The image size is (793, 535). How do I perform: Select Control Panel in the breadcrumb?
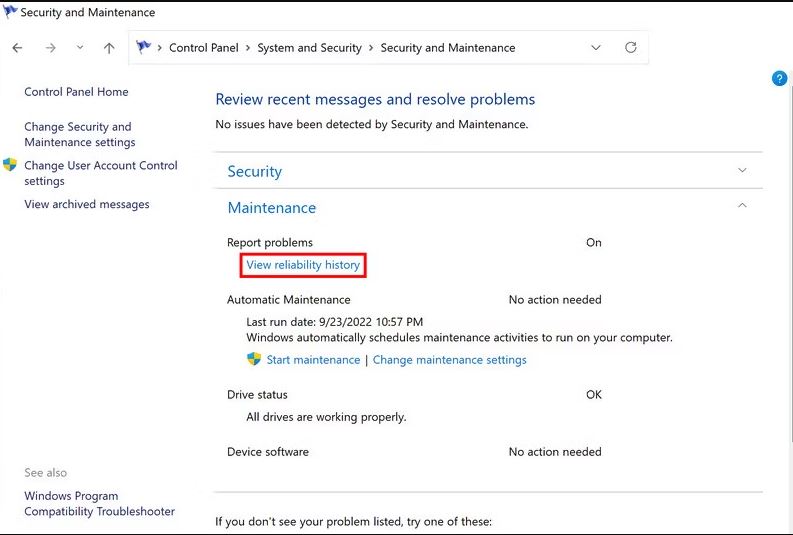click(204, 48)
